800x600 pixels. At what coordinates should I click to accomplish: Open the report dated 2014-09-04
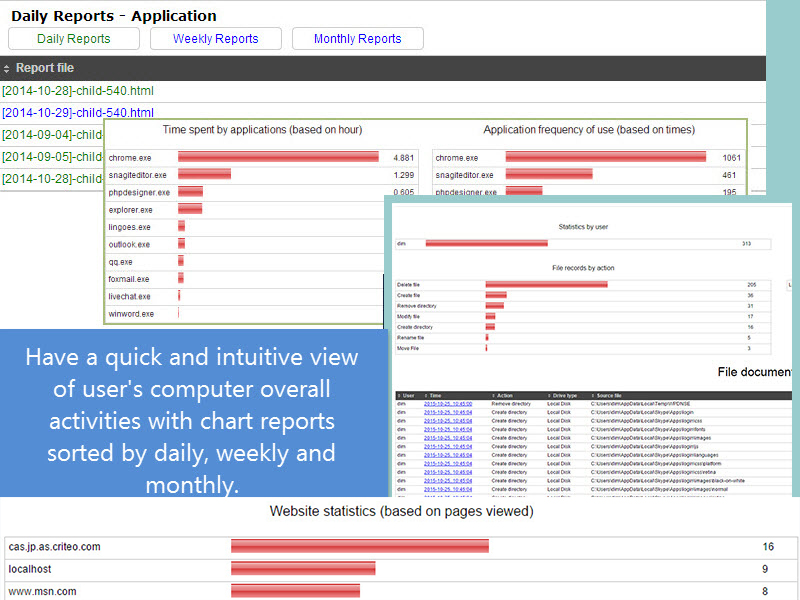(52, 135)
